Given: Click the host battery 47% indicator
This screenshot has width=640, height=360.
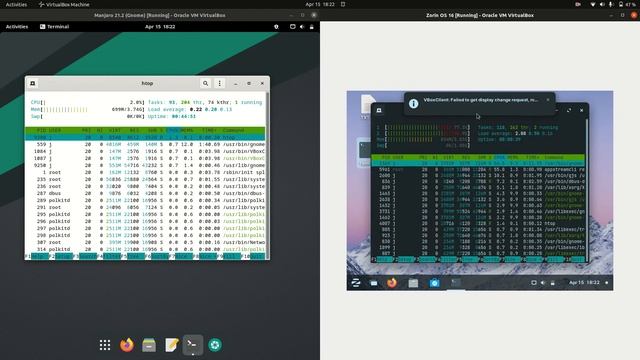Looking at the screenshot, I should pos(627,4).
